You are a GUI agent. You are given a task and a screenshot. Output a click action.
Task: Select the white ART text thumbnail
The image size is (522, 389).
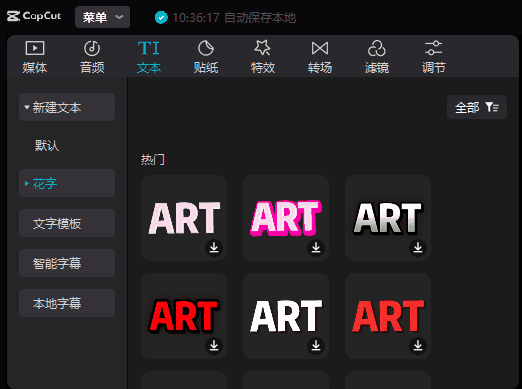pyautogui.click(x=286, y=316)
